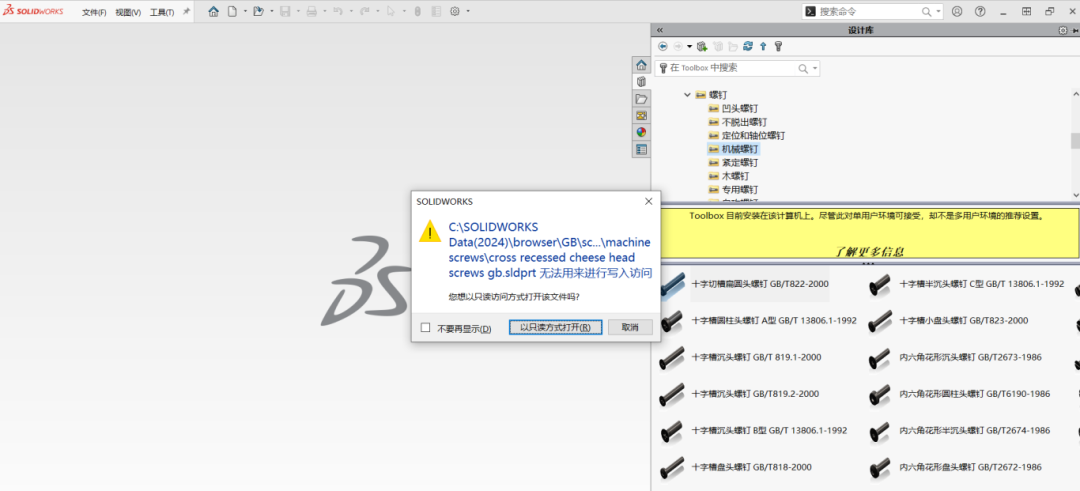Image resolution: width=1080 pixels, height=491 pixels.
Task: Select the 木螺钉 folder
Action: (x=729, y=176)
